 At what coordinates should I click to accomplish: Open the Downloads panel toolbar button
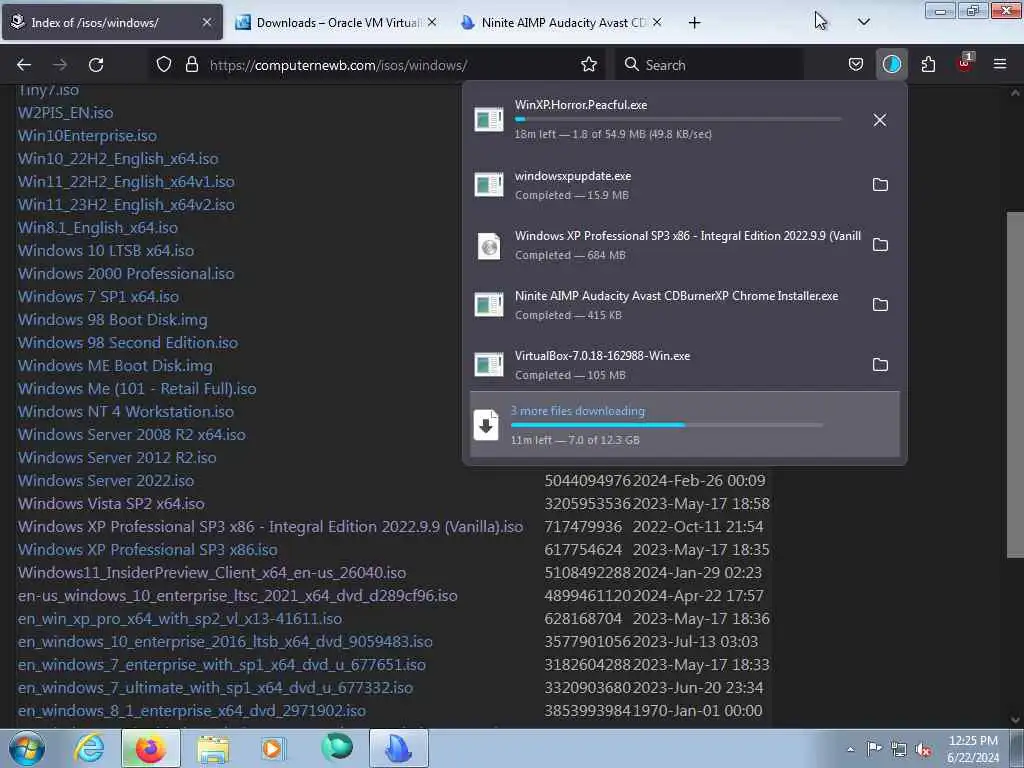(x=891, y=64)
